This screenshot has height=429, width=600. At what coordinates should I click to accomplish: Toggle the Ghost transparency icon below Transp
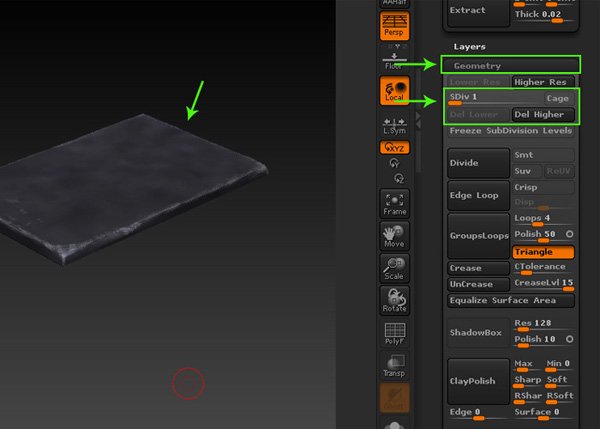tap(395, 398)
